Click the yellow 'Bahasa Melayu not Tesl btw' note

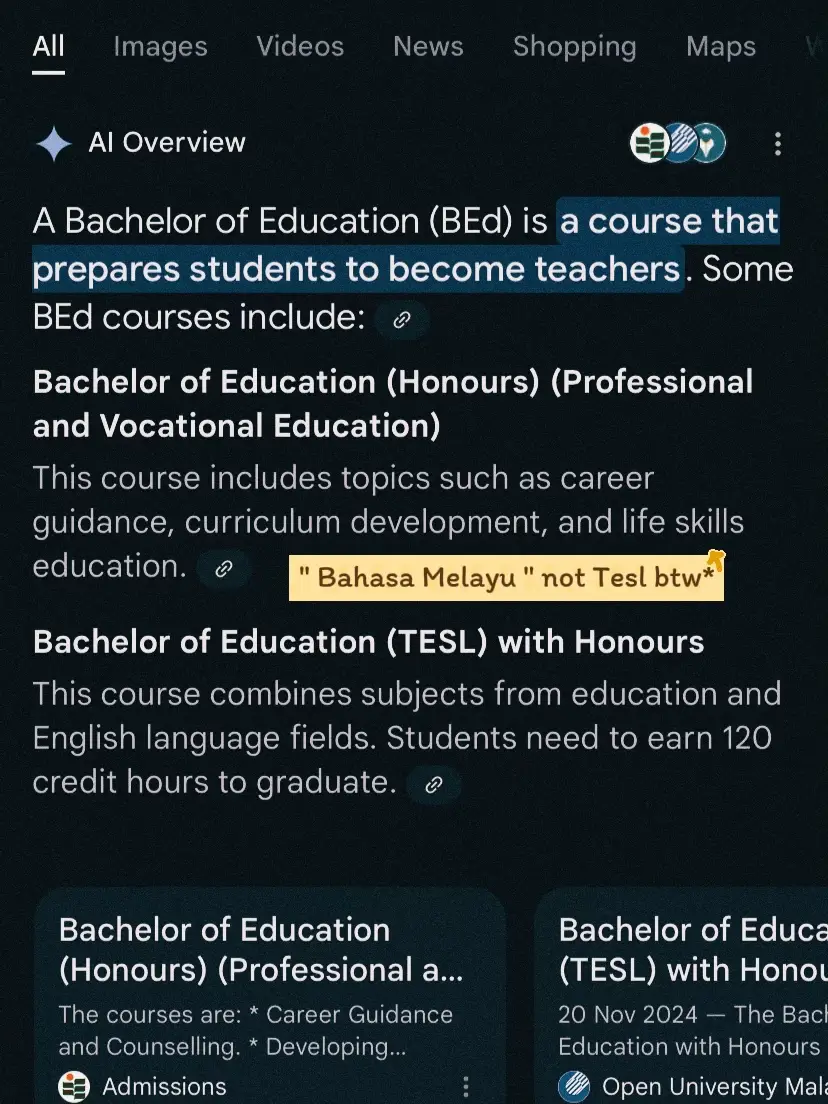pos(506,577)
